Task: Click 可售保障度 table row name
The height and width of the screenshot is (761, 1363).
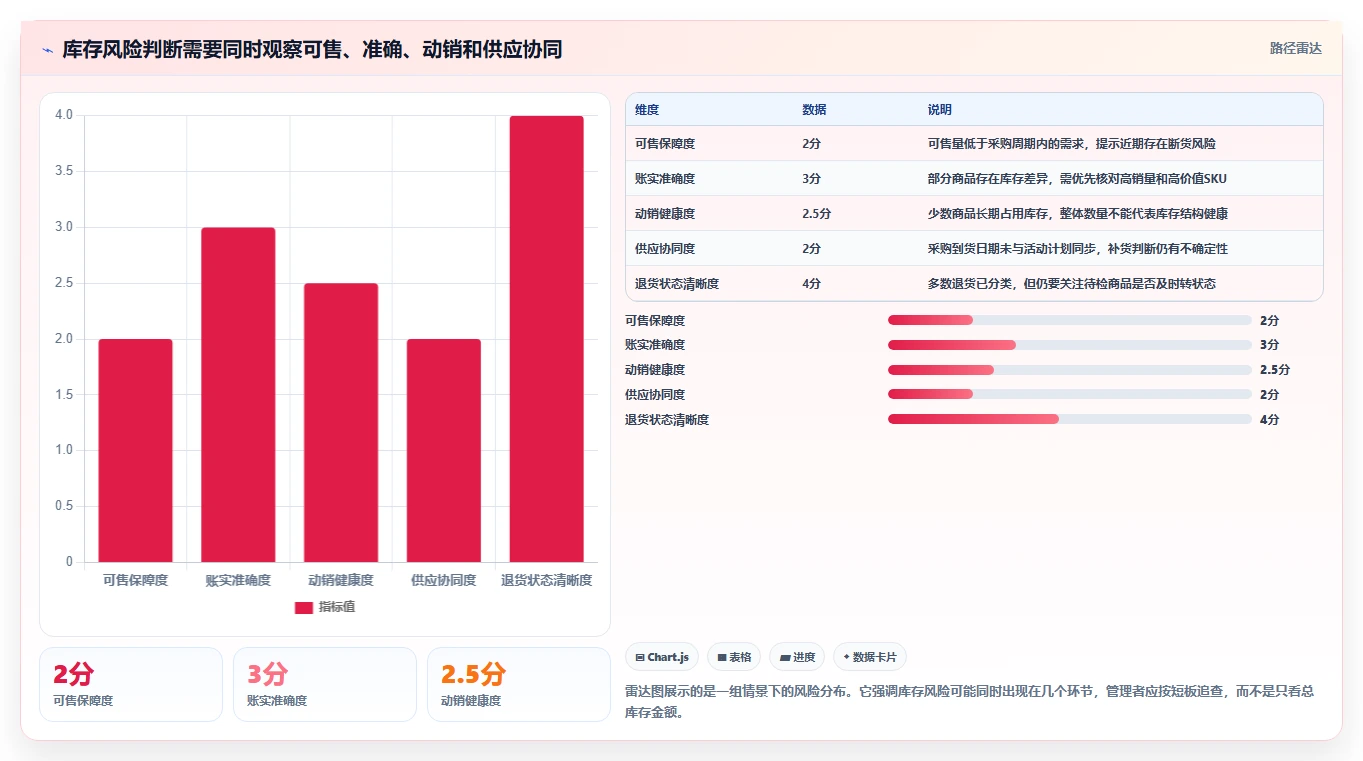Action: pos(665,144)
